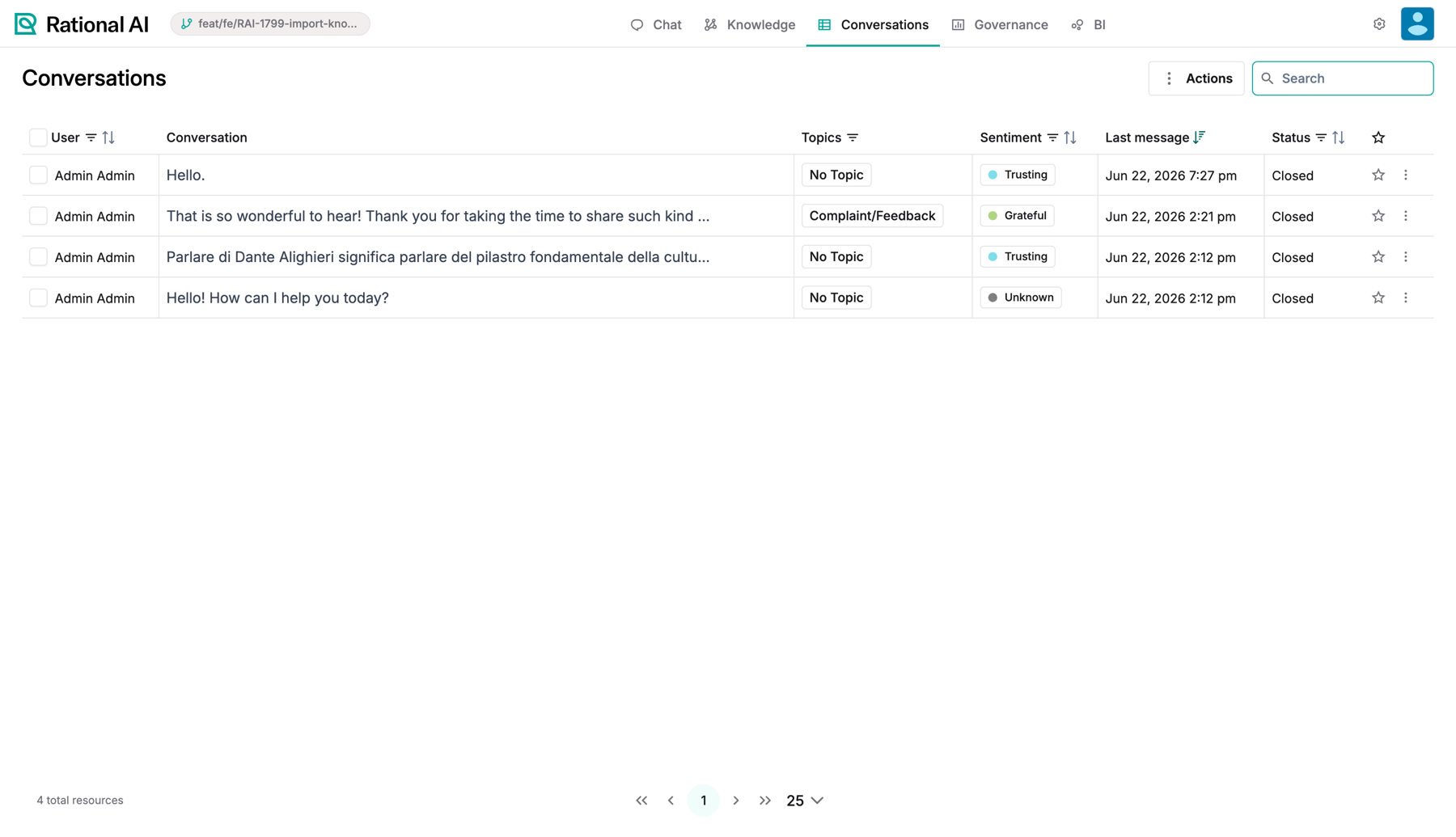The height and width of the screenshot is (837, 1456).
Task: Click the 'Jun 22, 2026 7:27 pm' timestamp
Action: tap(1170, 175)
